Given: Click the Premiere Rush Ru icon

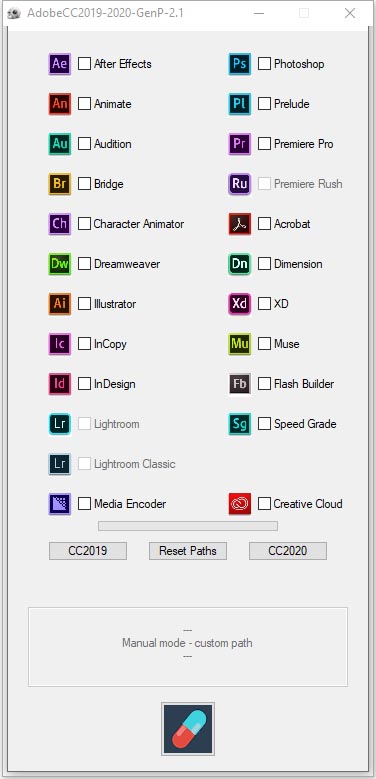Looking at the screenshot, I should pyautogui.click(x=240, y=184).
